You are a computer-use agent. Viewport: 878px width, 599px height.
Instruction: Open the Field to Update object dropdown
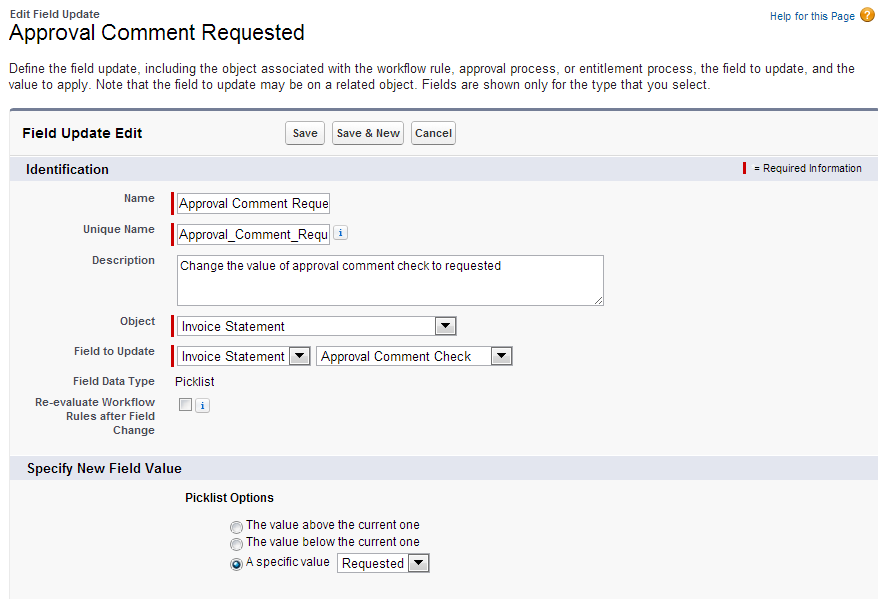click(x=297, y=355)
